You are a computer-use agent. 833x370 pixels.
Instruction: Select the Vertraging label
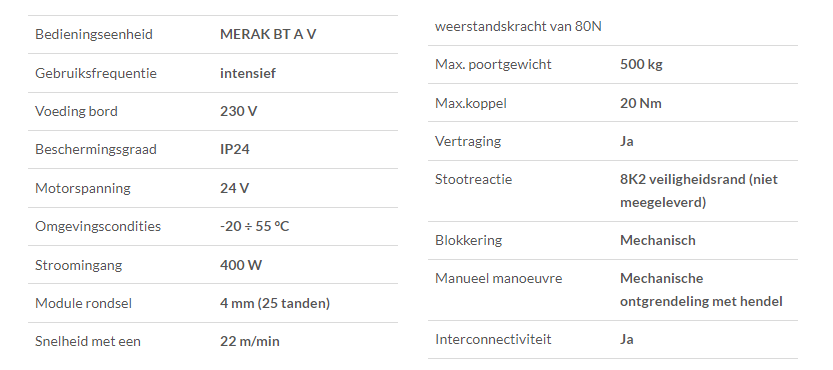tap(468, 142)
